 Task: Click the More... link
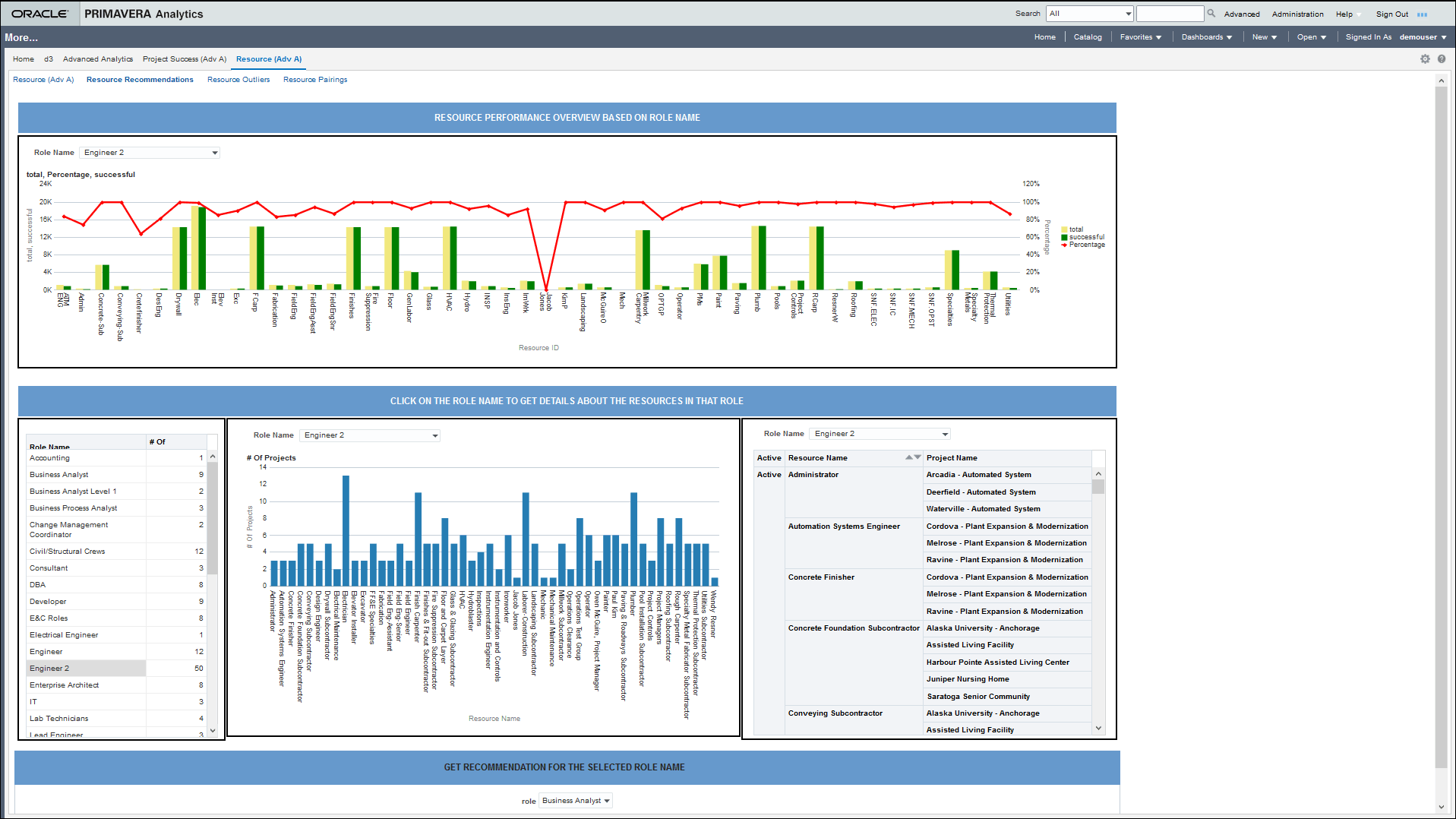21,37
